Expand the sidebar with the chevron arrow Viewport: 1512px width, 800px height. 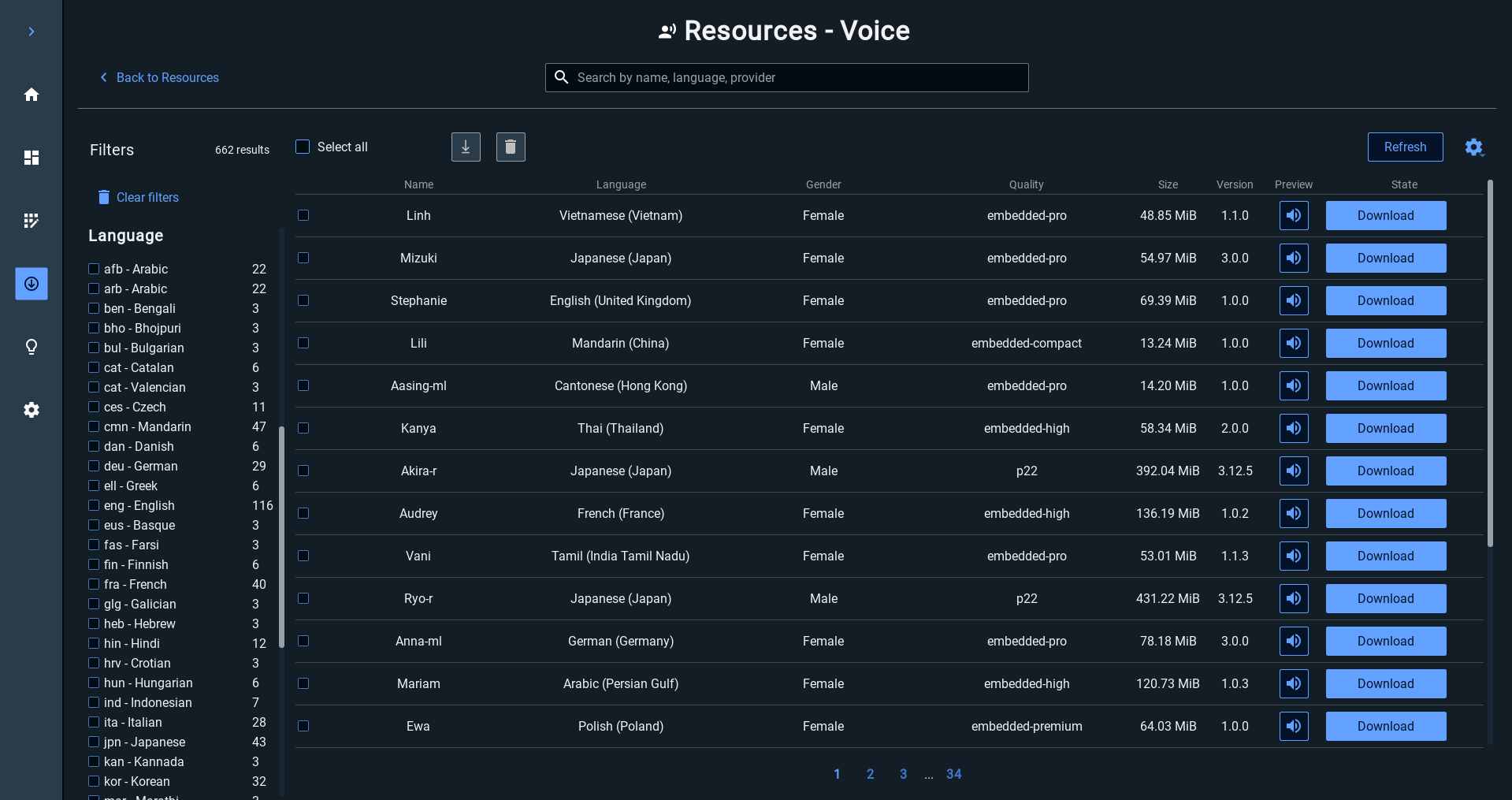[32, 32]
